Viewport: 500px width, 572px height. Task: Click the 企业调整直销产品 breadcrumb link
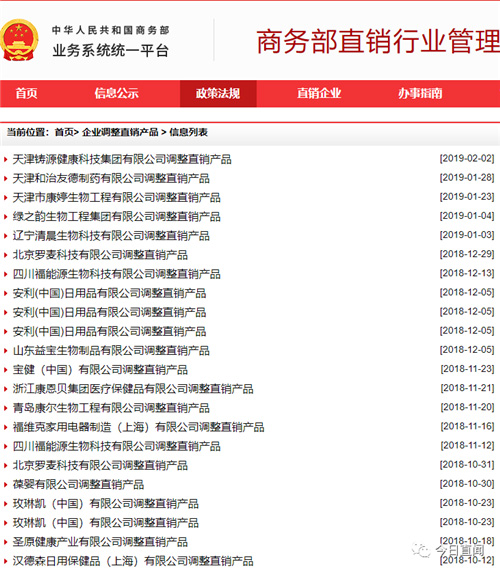(x=120, y=132)
